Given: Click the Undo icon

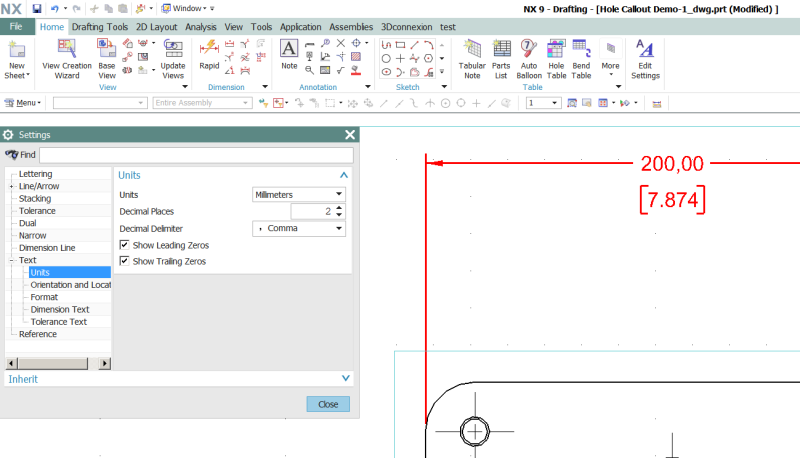Looking at the screenshot, I should coord(54,9).
